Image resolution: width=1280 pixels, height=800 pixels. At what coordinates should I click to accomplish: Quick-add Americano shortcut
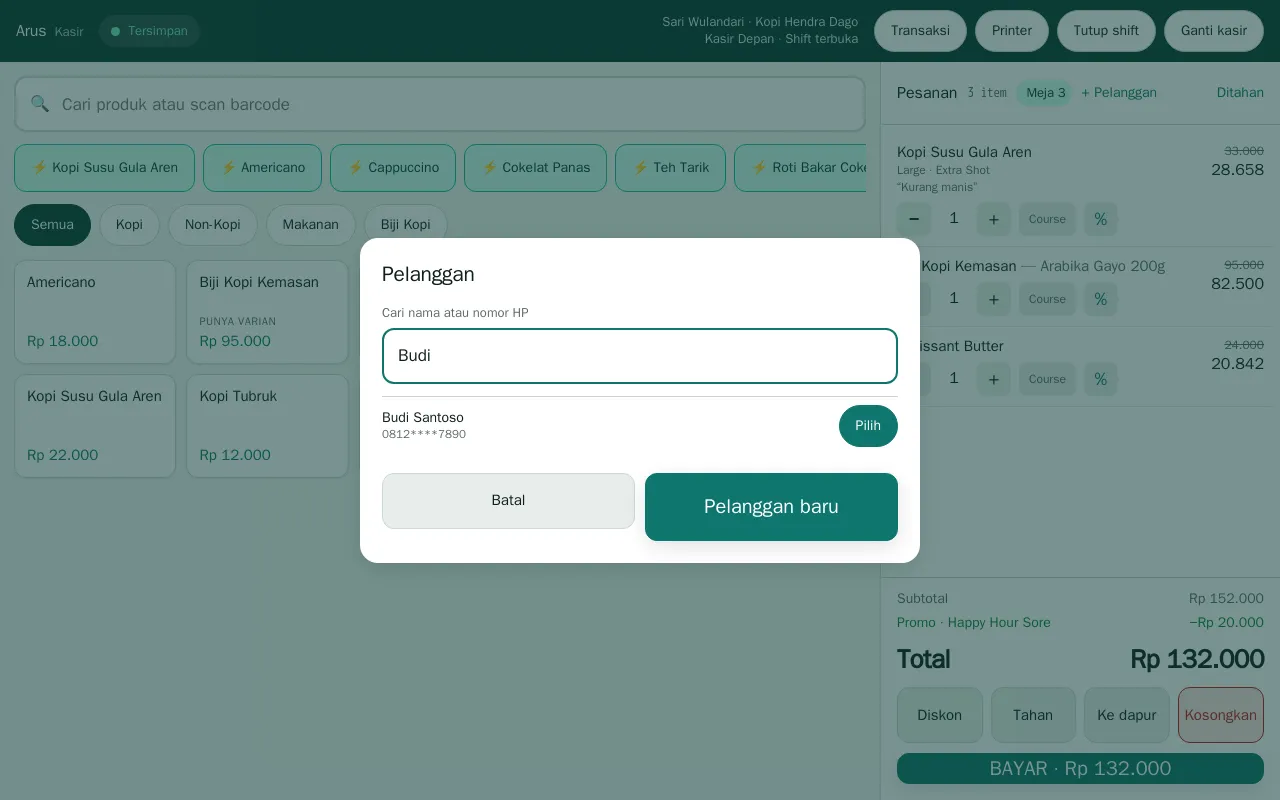tap(262, 168)
